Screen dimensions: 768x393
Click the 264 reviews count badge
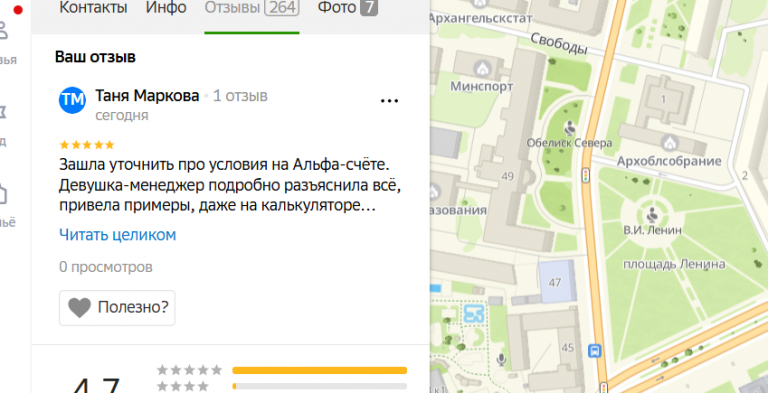pyautogui.click(x=282, y=7)
